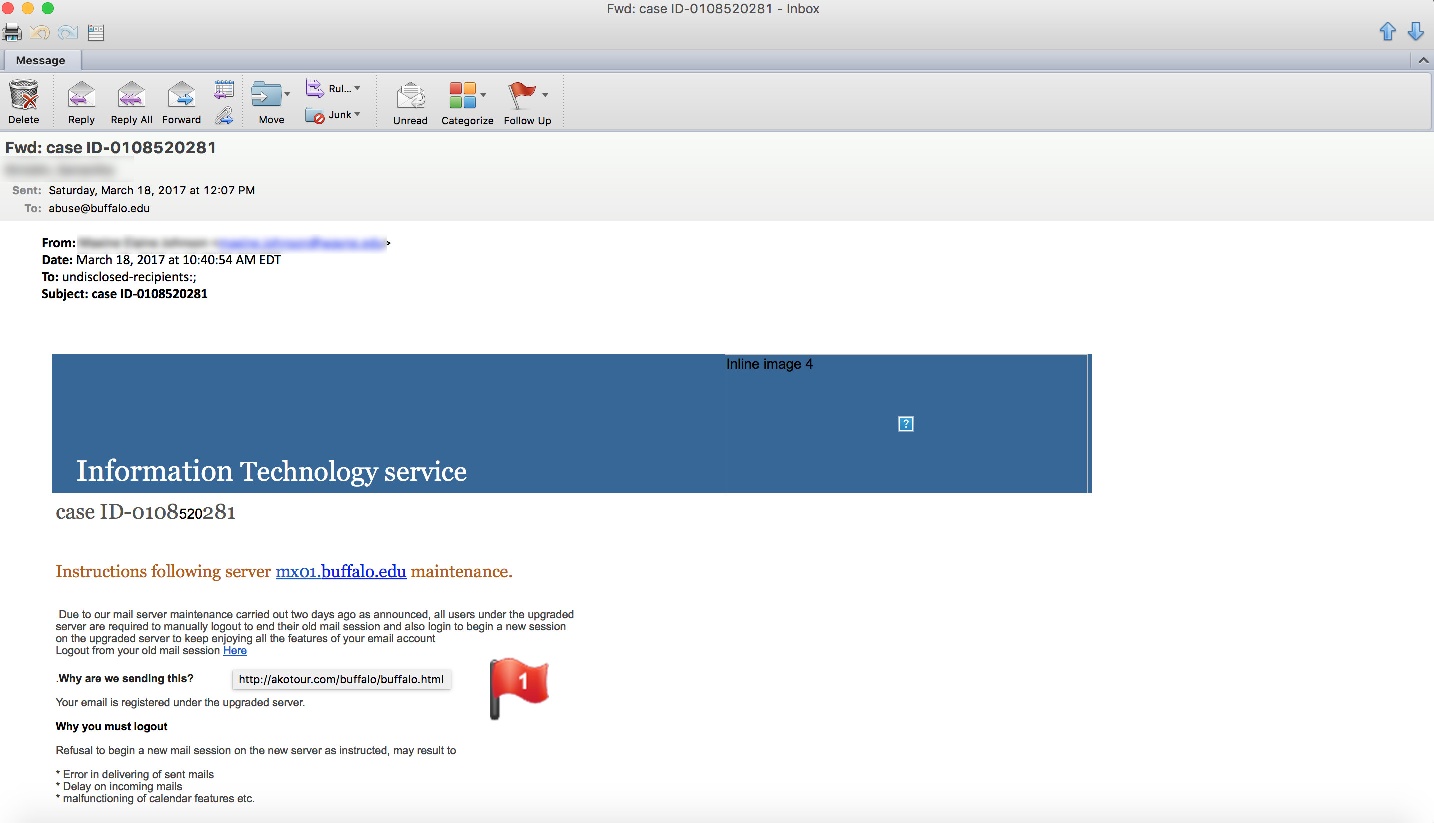This screenshot has height=823, width=1434.
Task: Click the meeting reply calendar icon
Action: tap(225, 89)
